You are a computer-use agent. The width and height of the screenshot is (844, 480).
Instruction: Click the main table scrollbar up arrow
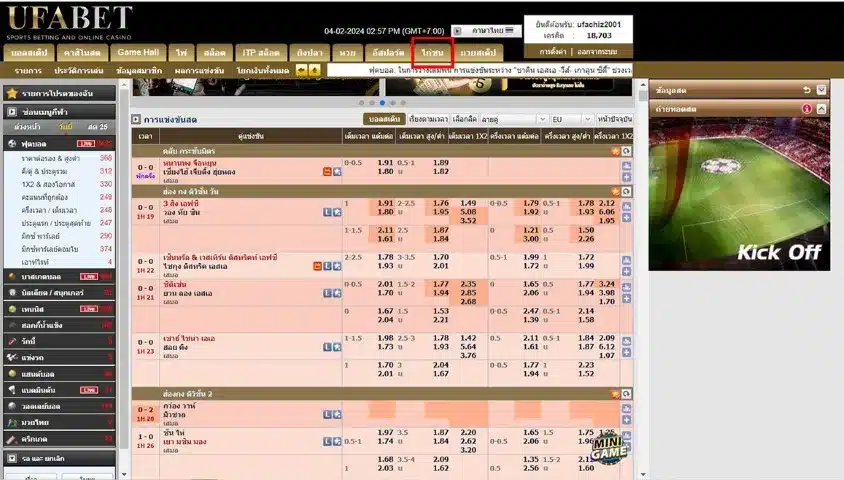pos(642,85)
